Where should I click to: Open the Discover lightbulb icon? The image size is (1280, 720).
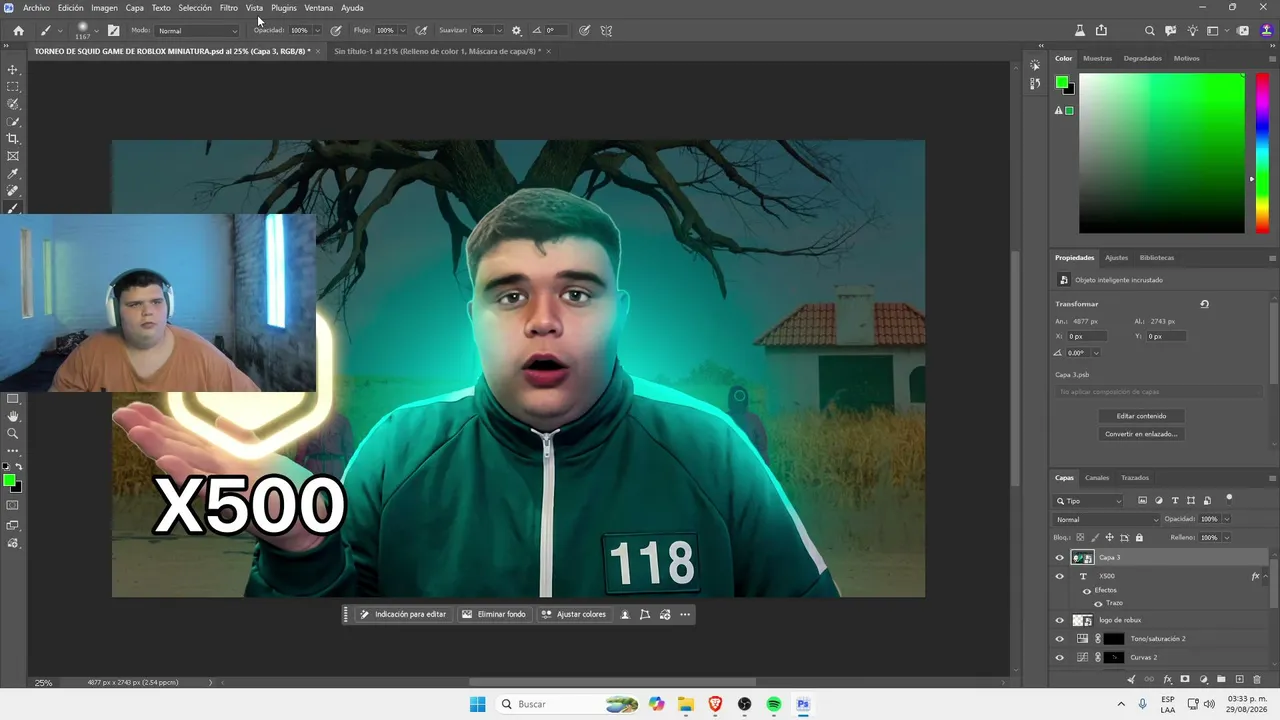click(x=1192, y=31)
